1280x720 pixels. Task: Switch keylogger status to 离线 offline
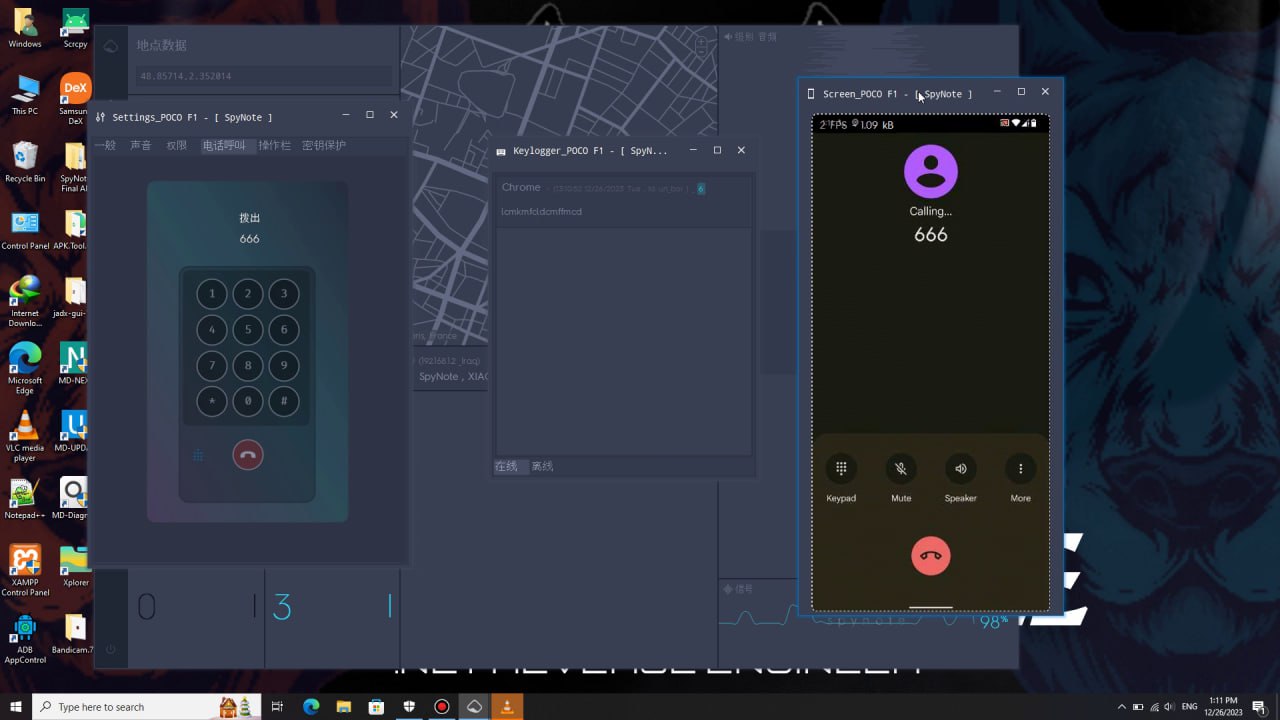coord(543,466)
